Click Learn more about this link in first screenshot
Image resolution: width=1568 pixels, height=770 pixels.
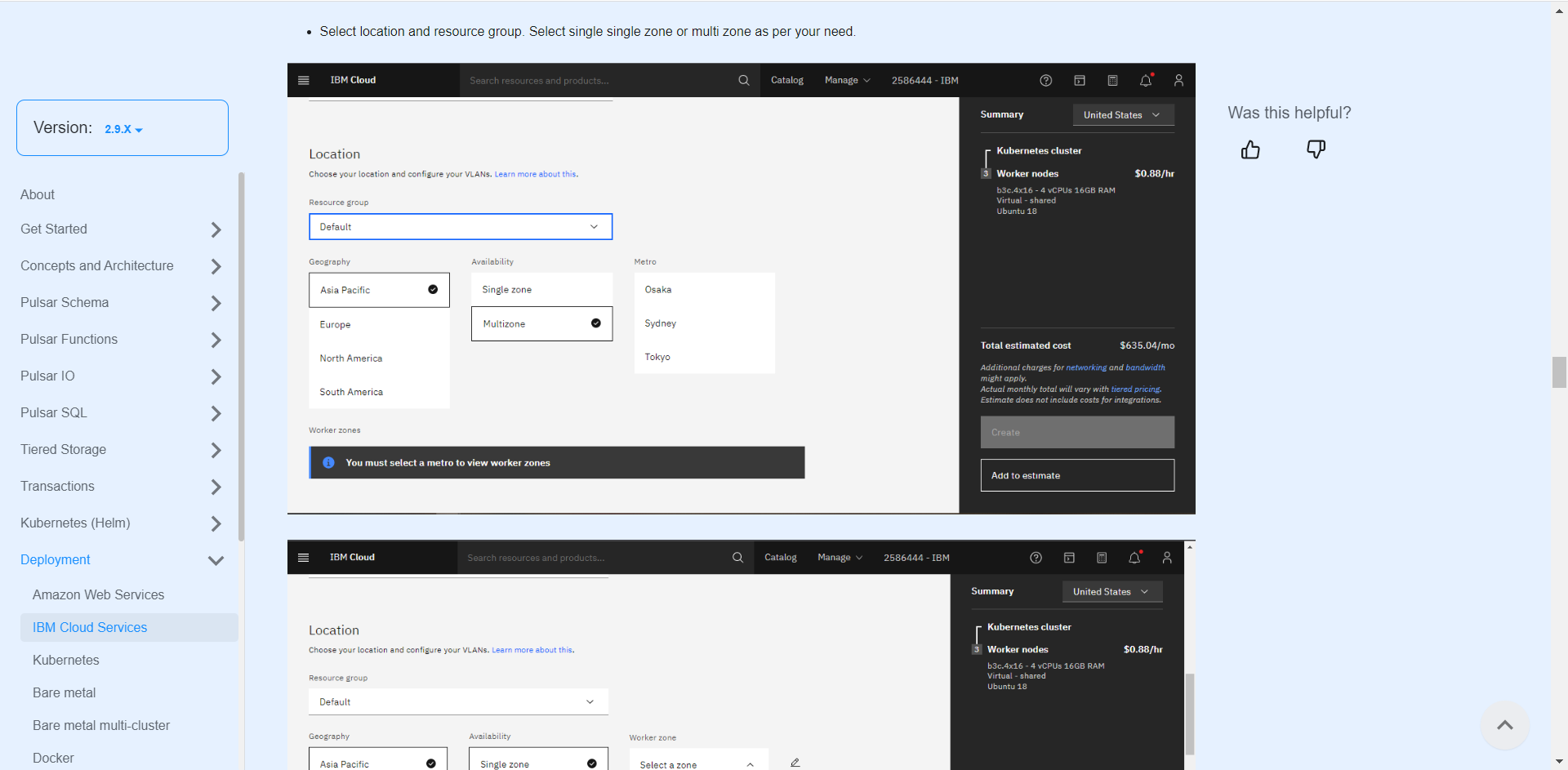[x=535, y=174]
